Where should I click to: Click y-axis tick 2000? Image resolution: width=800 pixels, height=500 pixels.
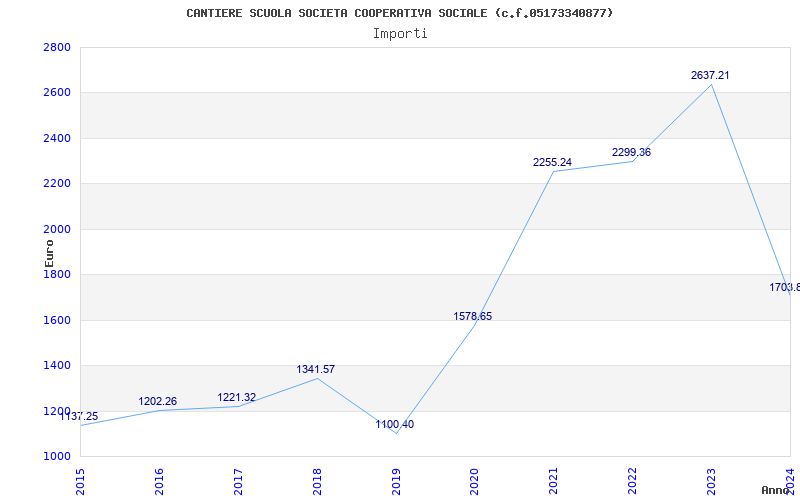tap(57, 230)
